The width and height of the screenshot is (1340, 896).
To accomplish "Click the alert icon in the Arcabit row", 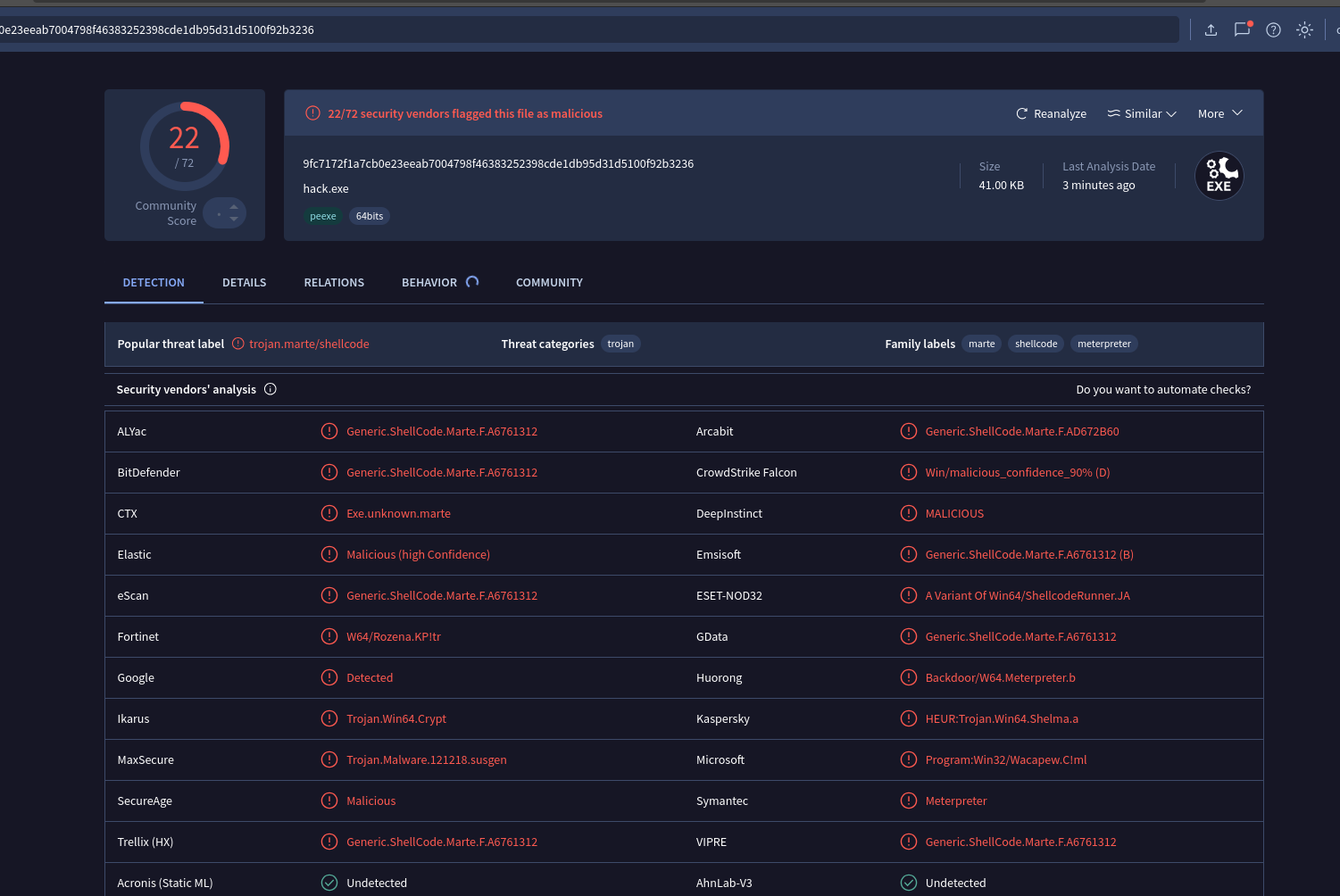I will pyautogui.click(x=909, y=431).
